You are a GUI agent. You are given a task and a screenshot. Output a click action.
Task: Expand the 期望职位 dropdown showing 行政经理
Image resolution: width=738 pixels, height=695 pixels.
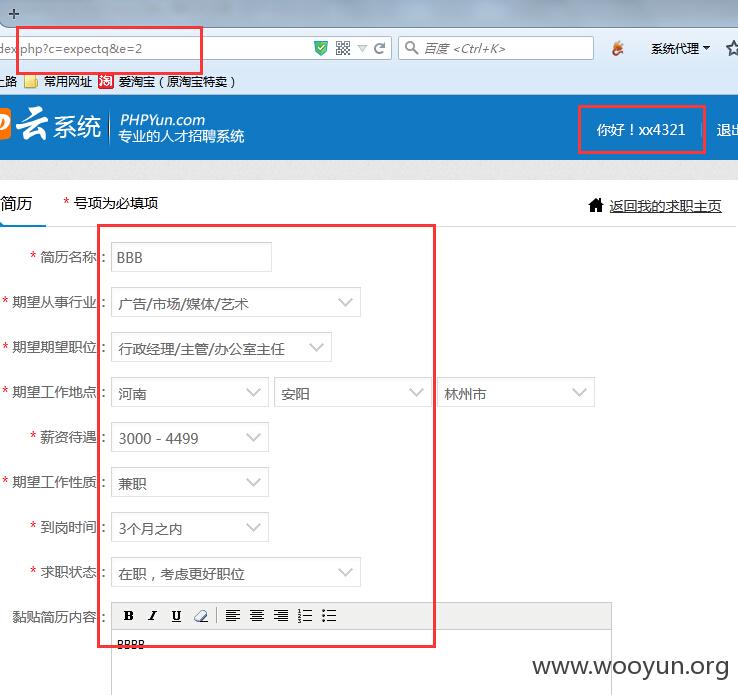pos(221,347)
